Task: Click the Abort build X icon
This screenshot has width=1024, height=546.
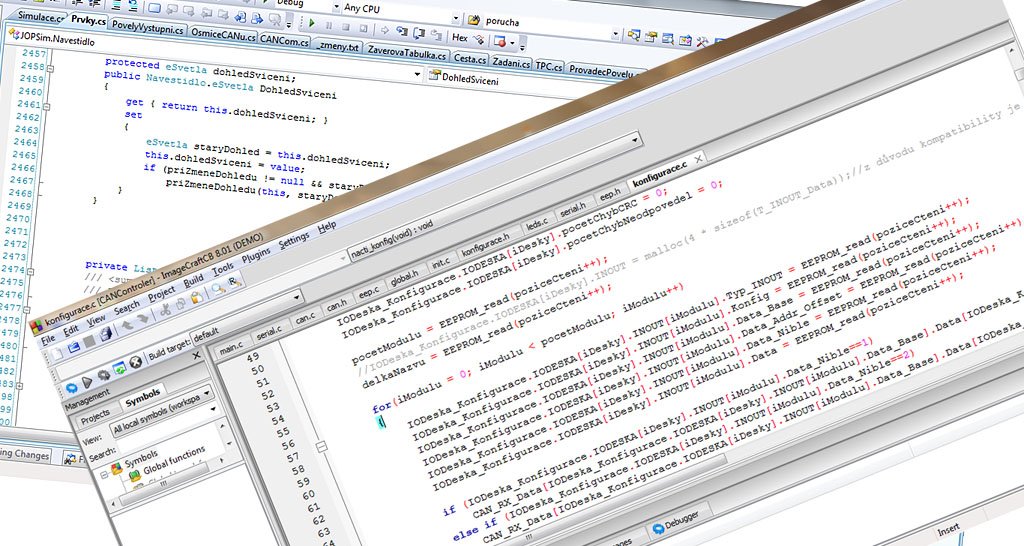Action: (x=135, y=362)
